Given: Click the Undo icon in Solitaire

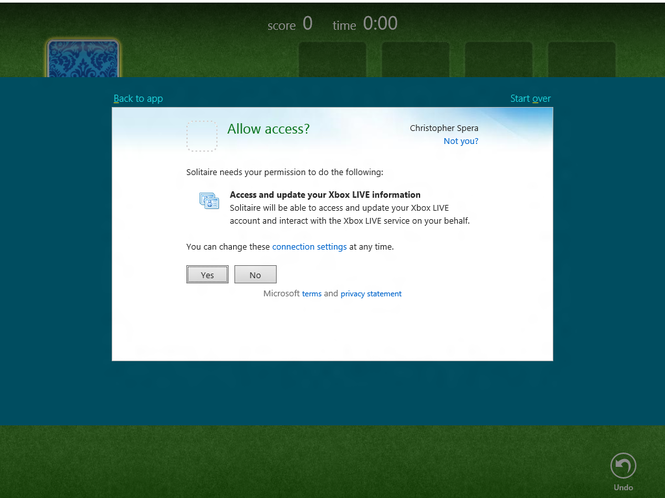Looking at the screenshot, I should coord(623,466).
